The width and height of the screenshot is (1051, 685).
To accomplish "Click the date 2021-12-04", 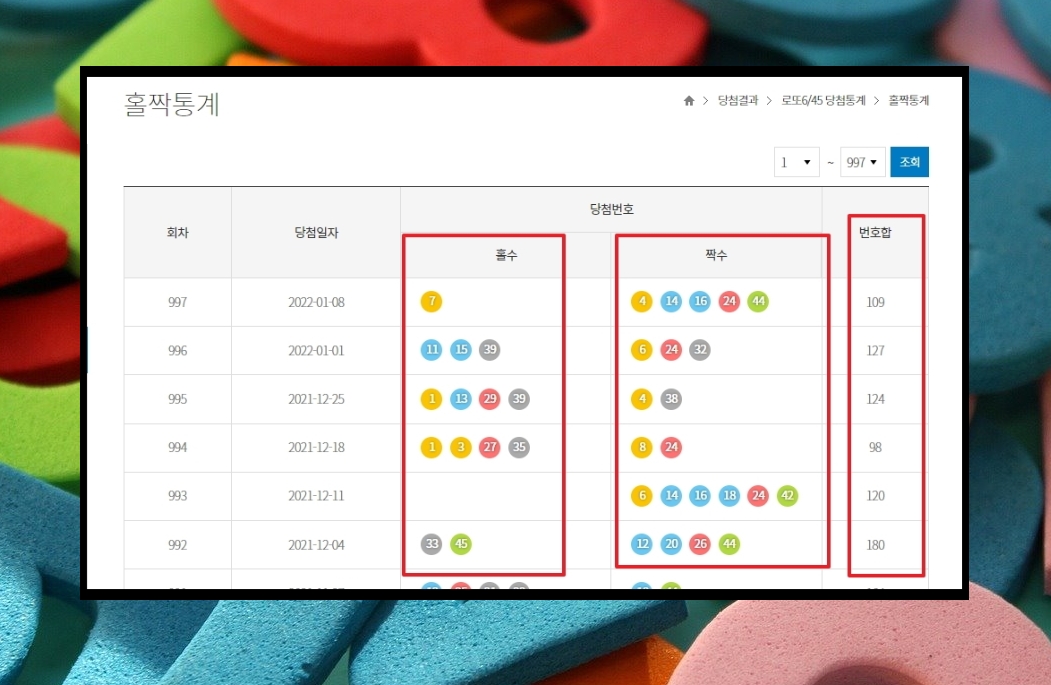I will [x=316, y=545].
